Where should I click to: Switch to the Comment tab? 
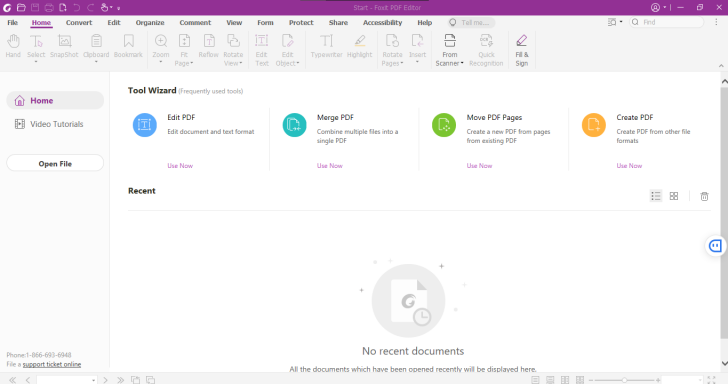tap(195, 22)
